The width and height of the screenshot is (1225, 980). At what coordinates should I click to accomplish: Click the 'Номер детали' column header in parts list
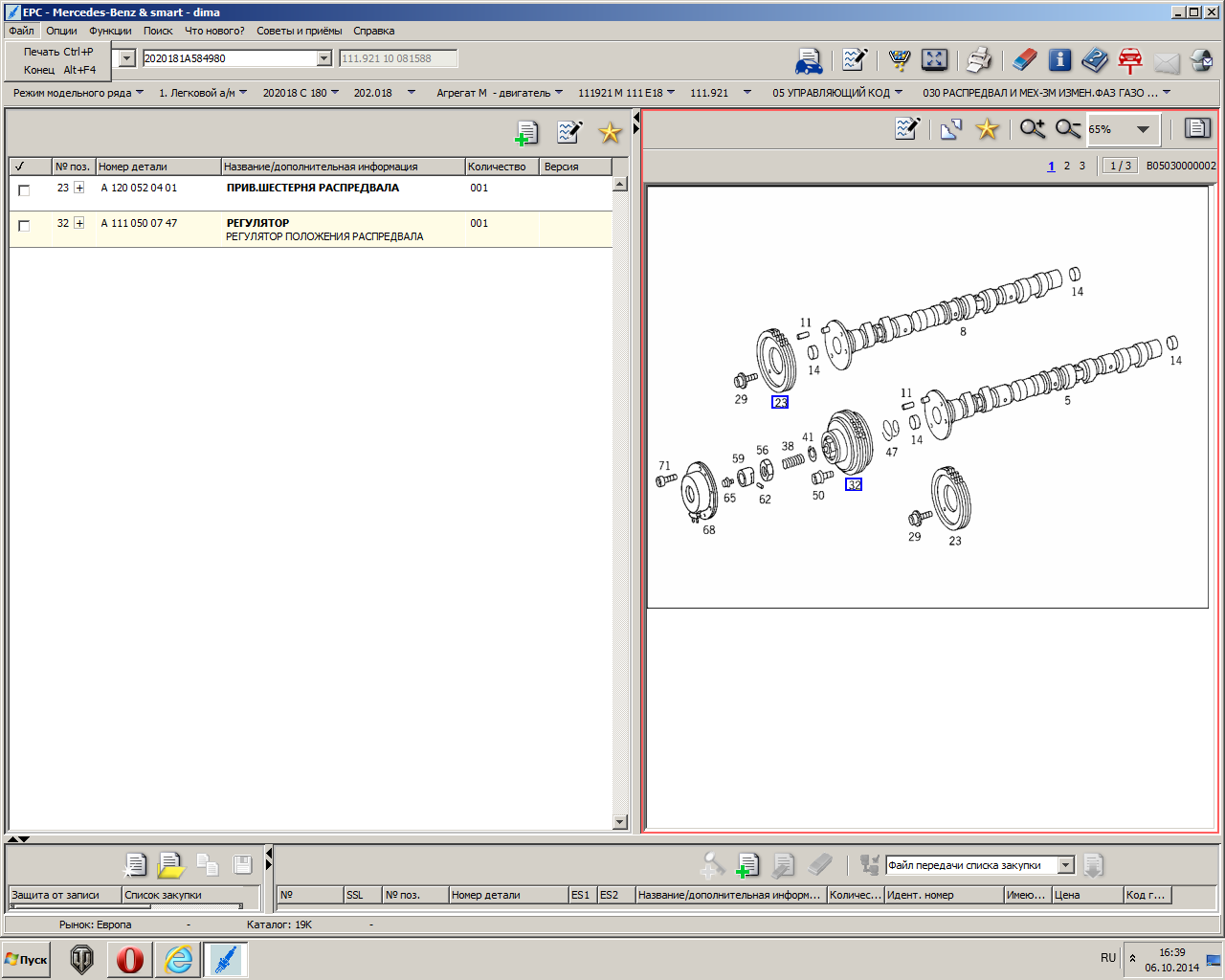click(158, 167)
